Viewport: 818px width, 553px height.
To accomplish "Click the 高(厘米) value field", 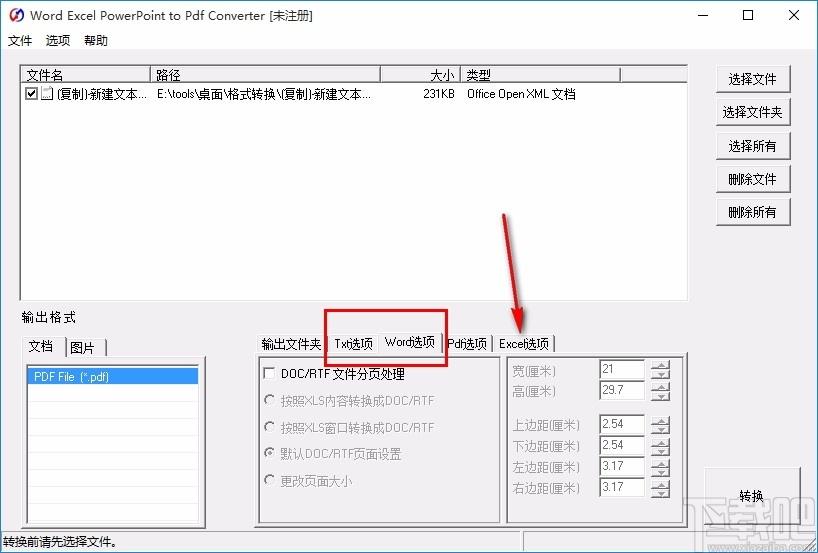I will point(622,390).
